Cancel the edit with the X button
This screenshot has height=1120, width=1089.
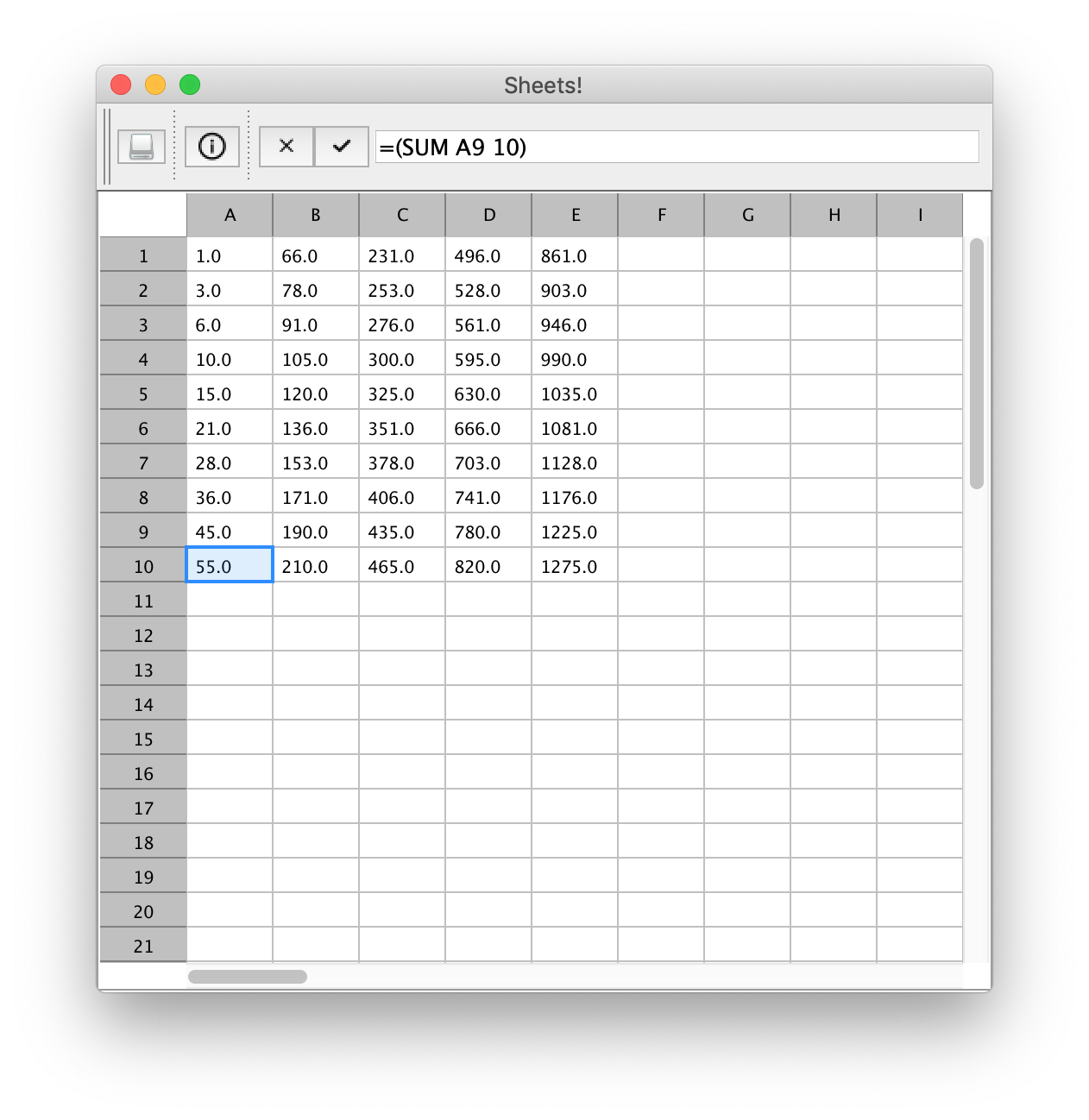click(286, 147)
